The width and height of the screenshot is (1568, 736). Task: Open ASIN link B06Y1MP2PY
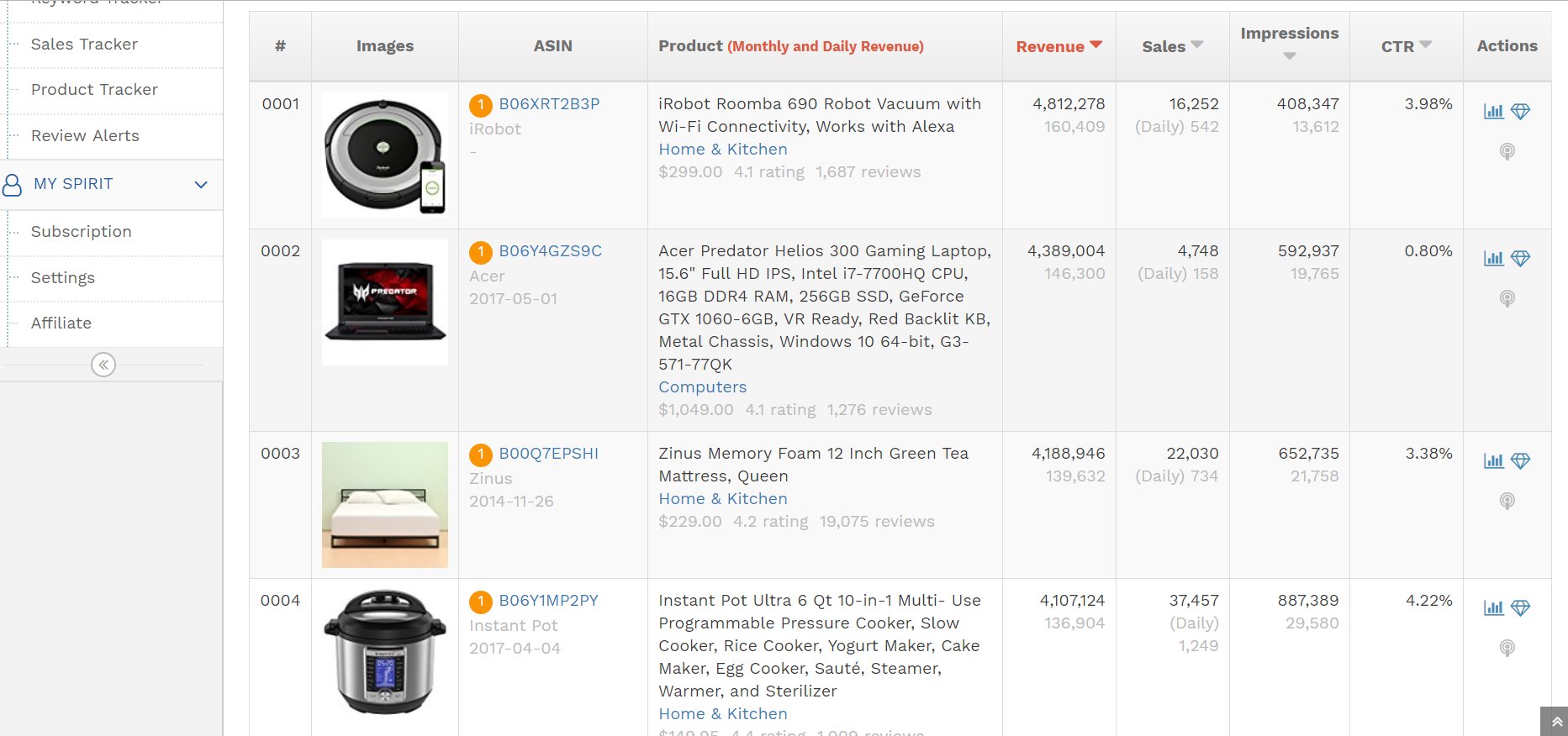(x=549, y=601)
